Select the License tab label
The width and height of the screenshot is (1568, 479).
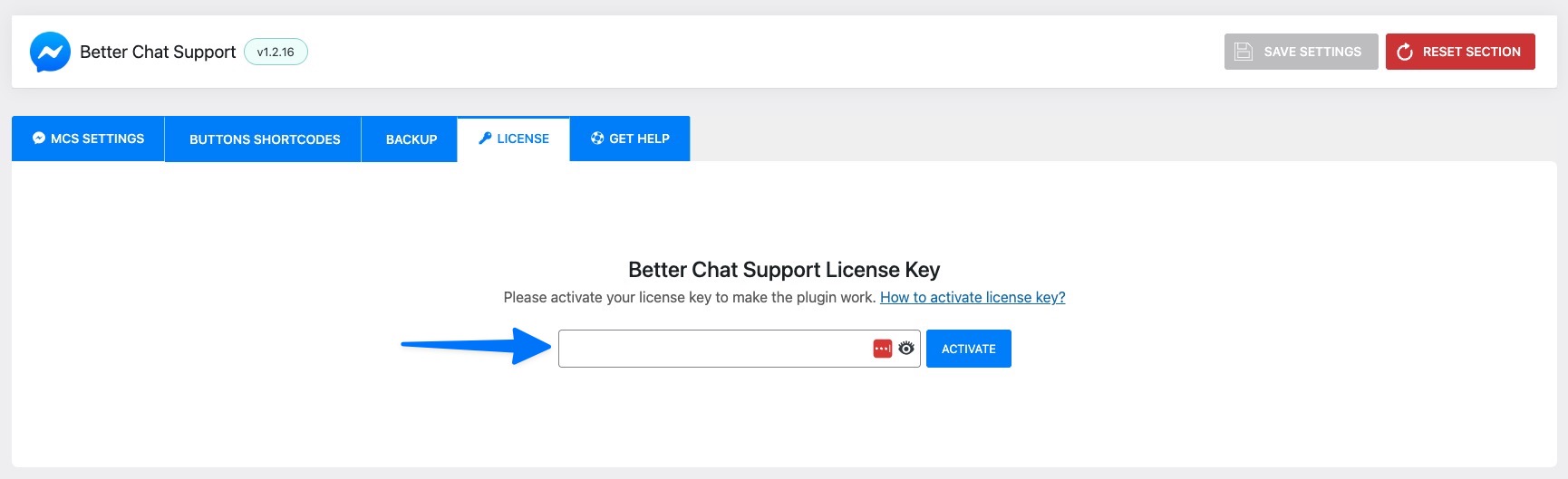point(523,139)
